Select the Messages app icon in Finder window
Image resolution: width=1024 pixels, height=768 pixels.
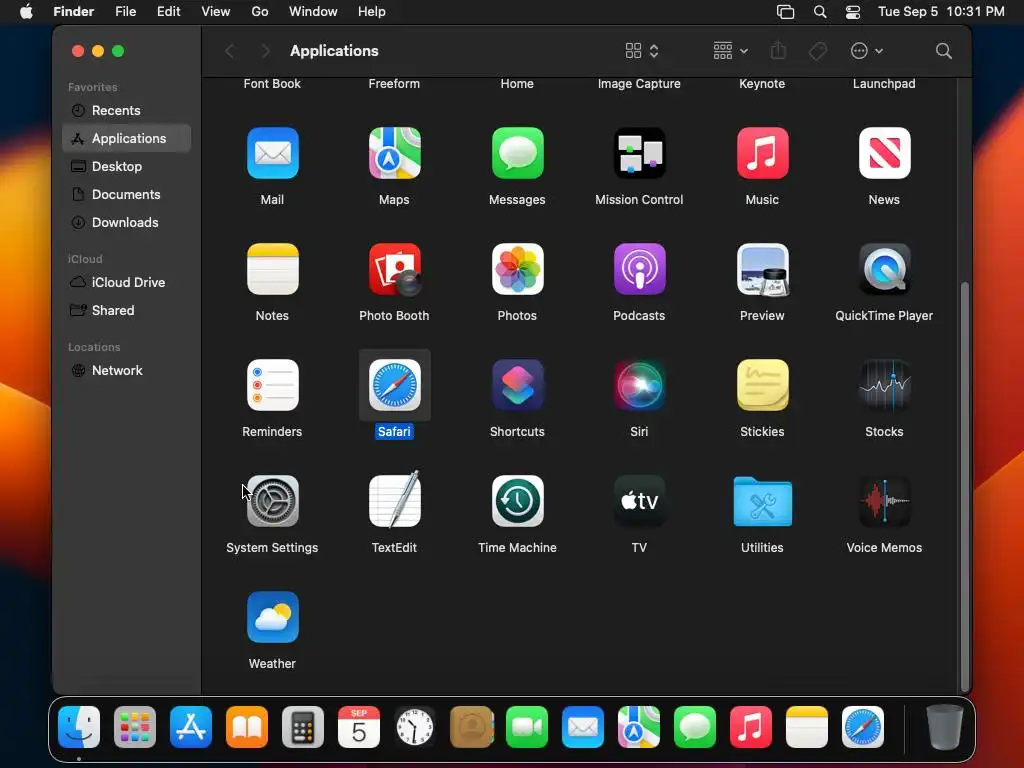pyautogui.click(x=517, y=153)
